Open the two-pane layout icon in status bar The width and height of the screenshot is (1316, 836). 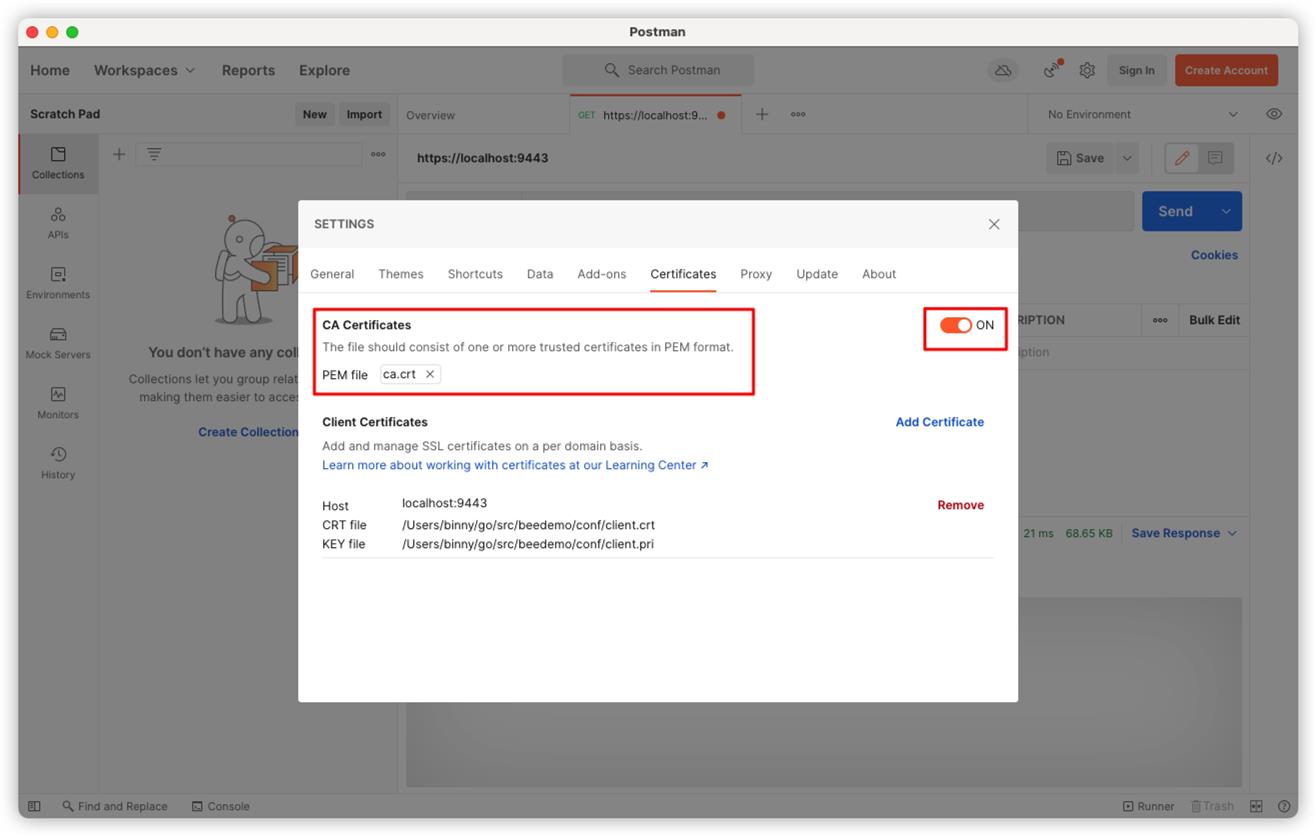1257,806
